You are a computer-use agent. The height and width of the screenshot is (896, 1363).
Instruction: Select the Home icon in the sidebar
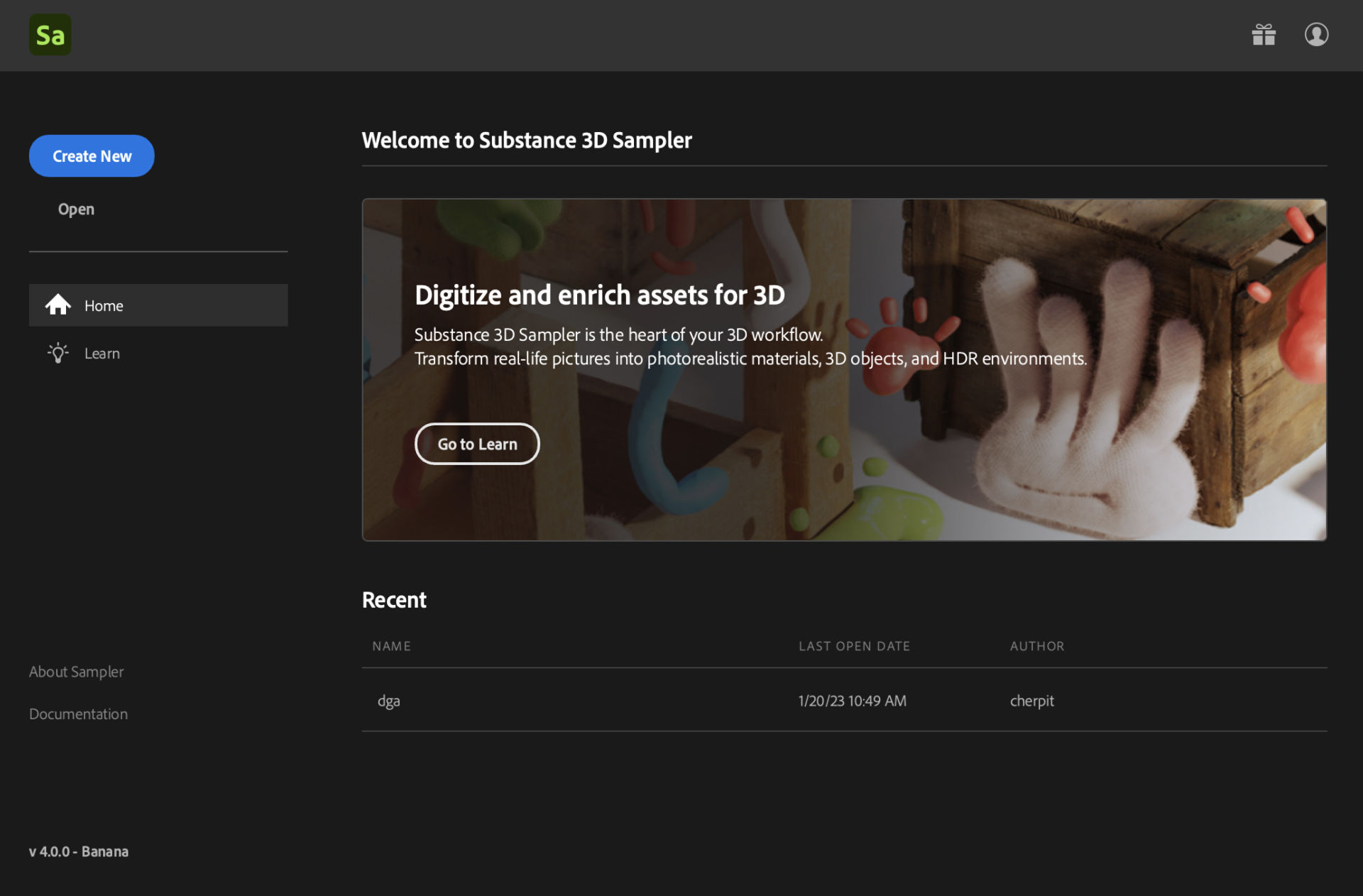[x=58, y=305]
